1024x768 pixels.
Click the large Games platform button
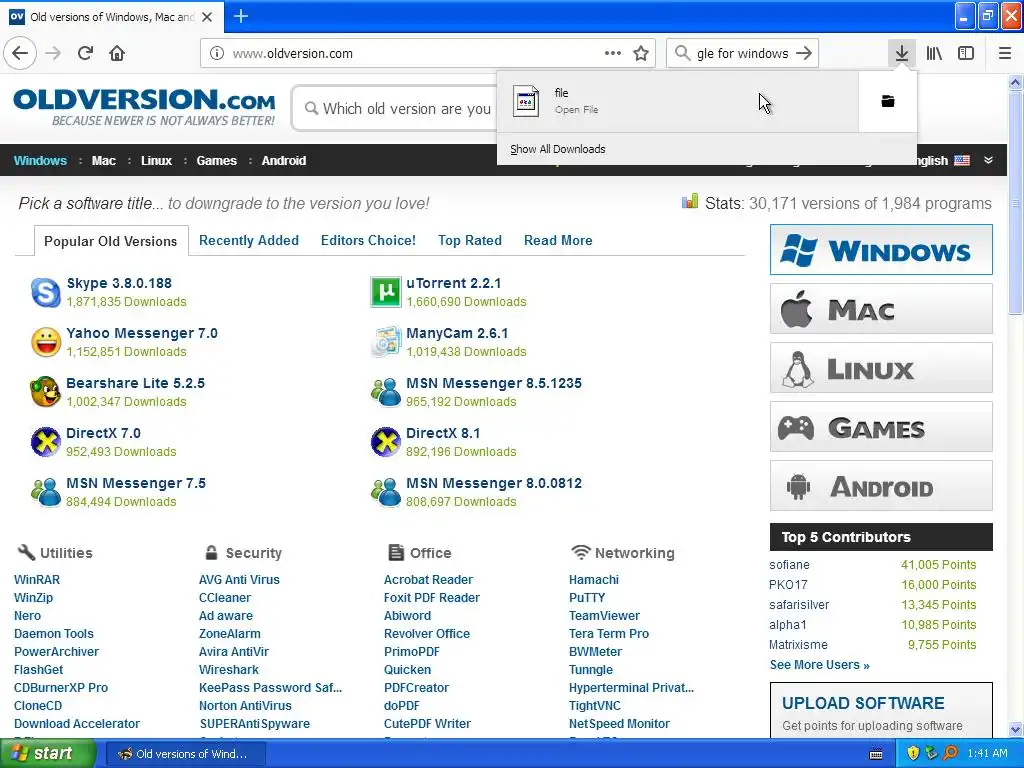point(881,427)
